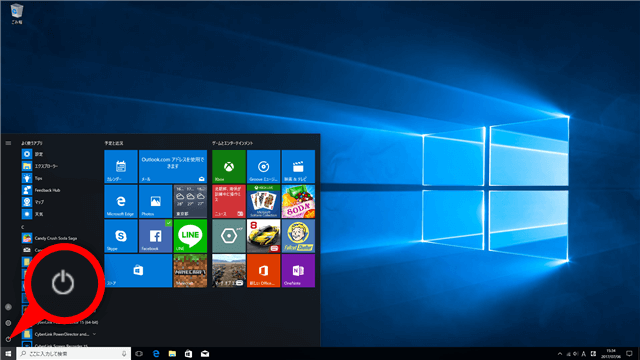This screenshot has height=360, width=640.
Task: Launch the Microsoft Edge tile
Action: 121,201
